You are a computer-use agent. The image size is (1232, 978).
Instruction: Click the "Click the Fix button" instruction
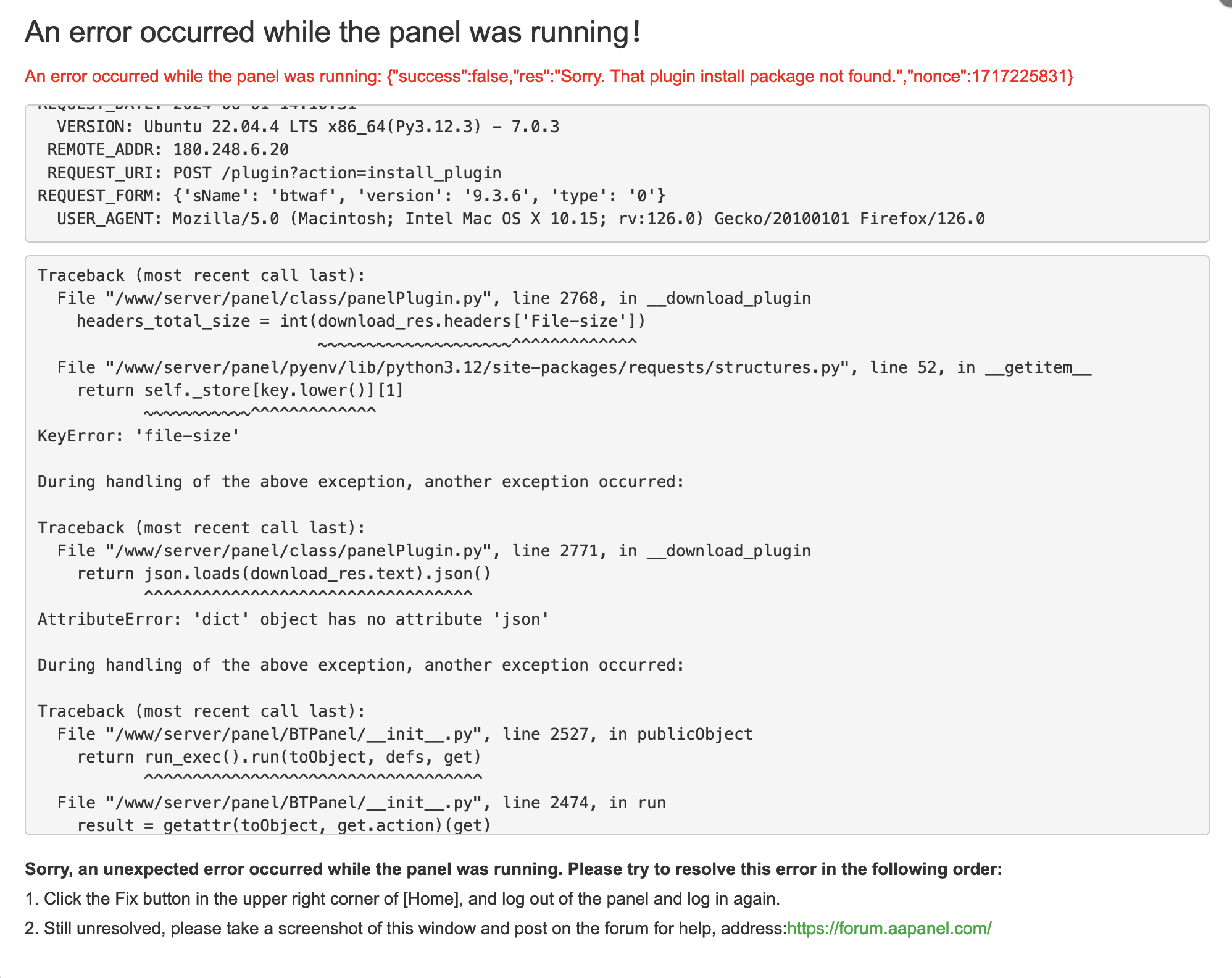402,898
